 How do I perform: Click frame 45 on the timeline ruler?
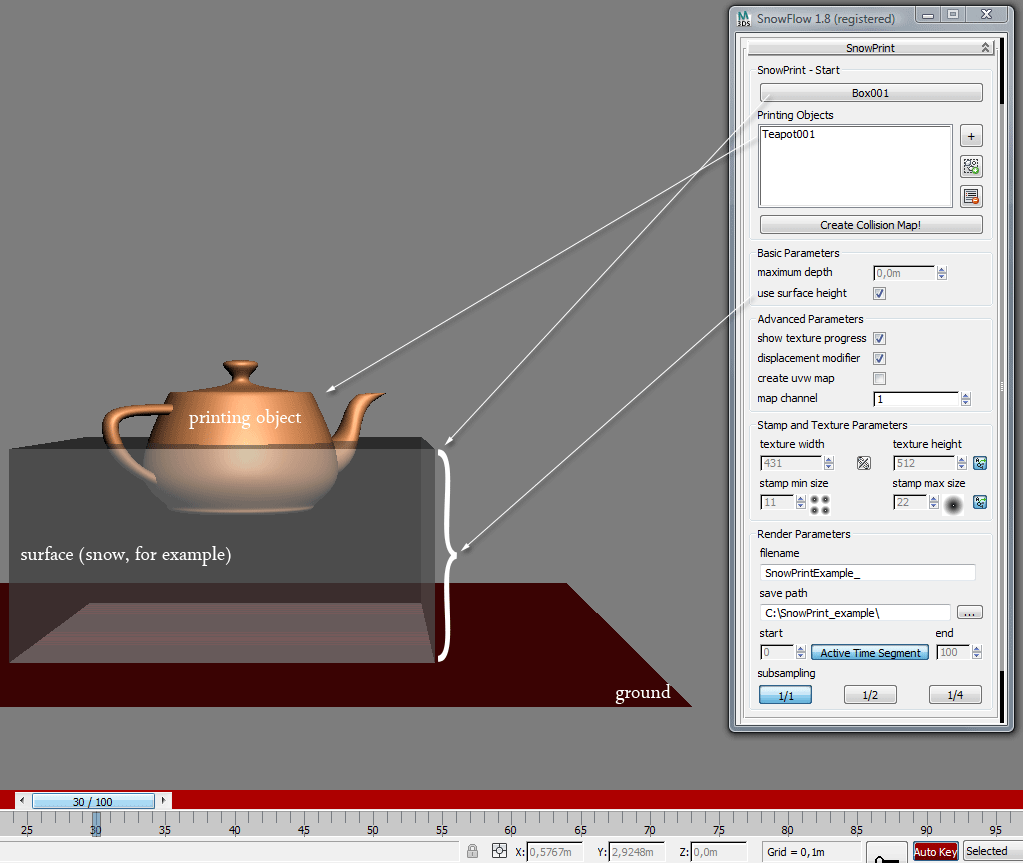[303, 830]
